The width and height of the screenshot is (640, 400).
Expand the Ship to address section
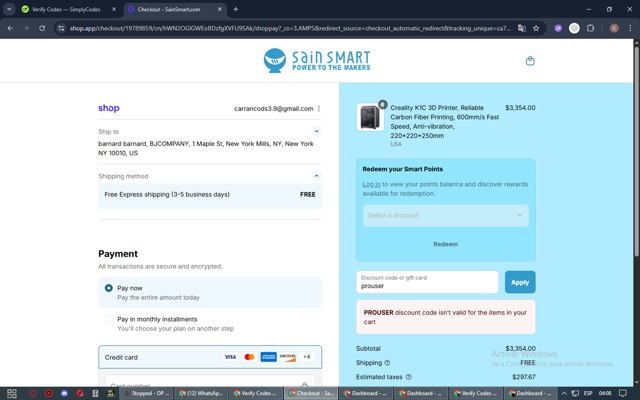316,131
